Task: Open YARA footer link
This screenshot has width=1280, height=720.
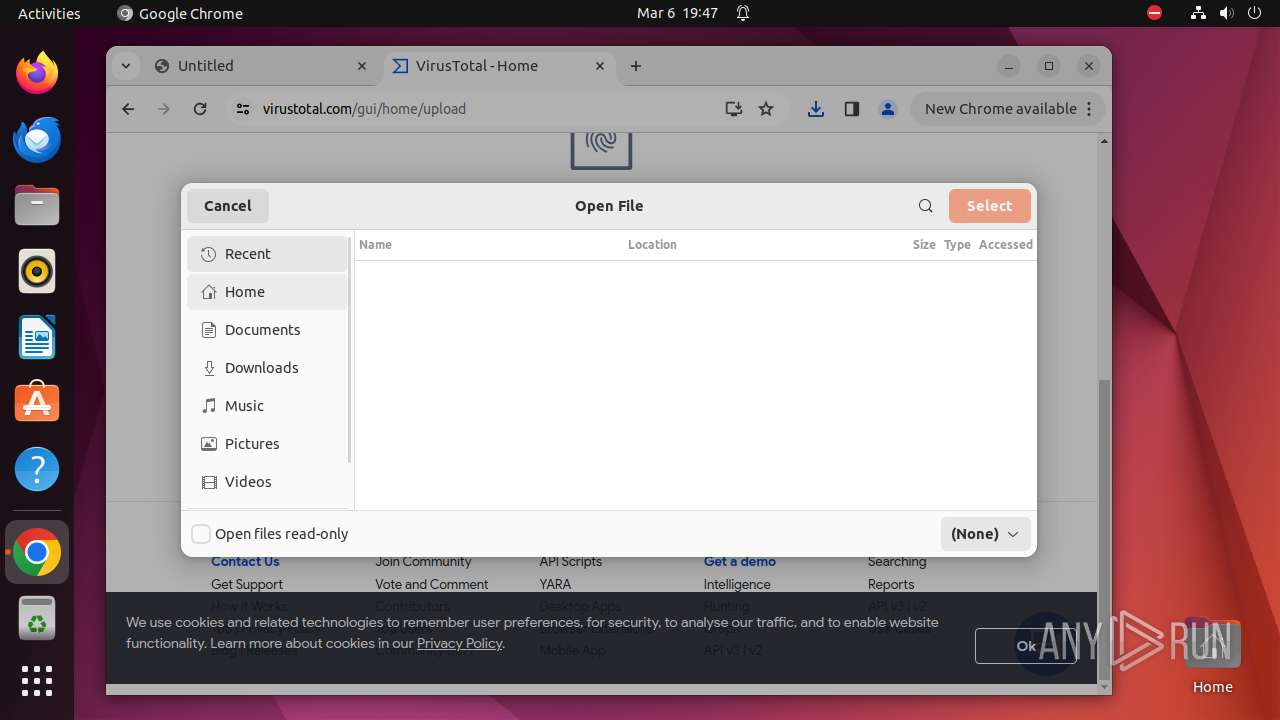Action: (x=555, y=584)
